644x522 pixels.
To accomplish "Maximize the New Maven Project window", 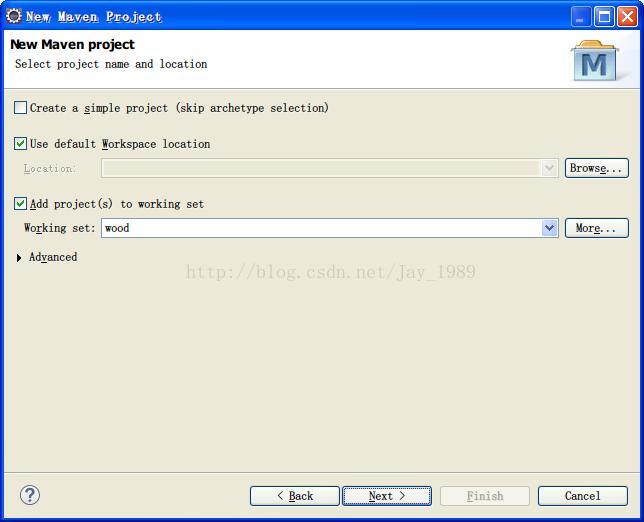I will pos(605,17).
